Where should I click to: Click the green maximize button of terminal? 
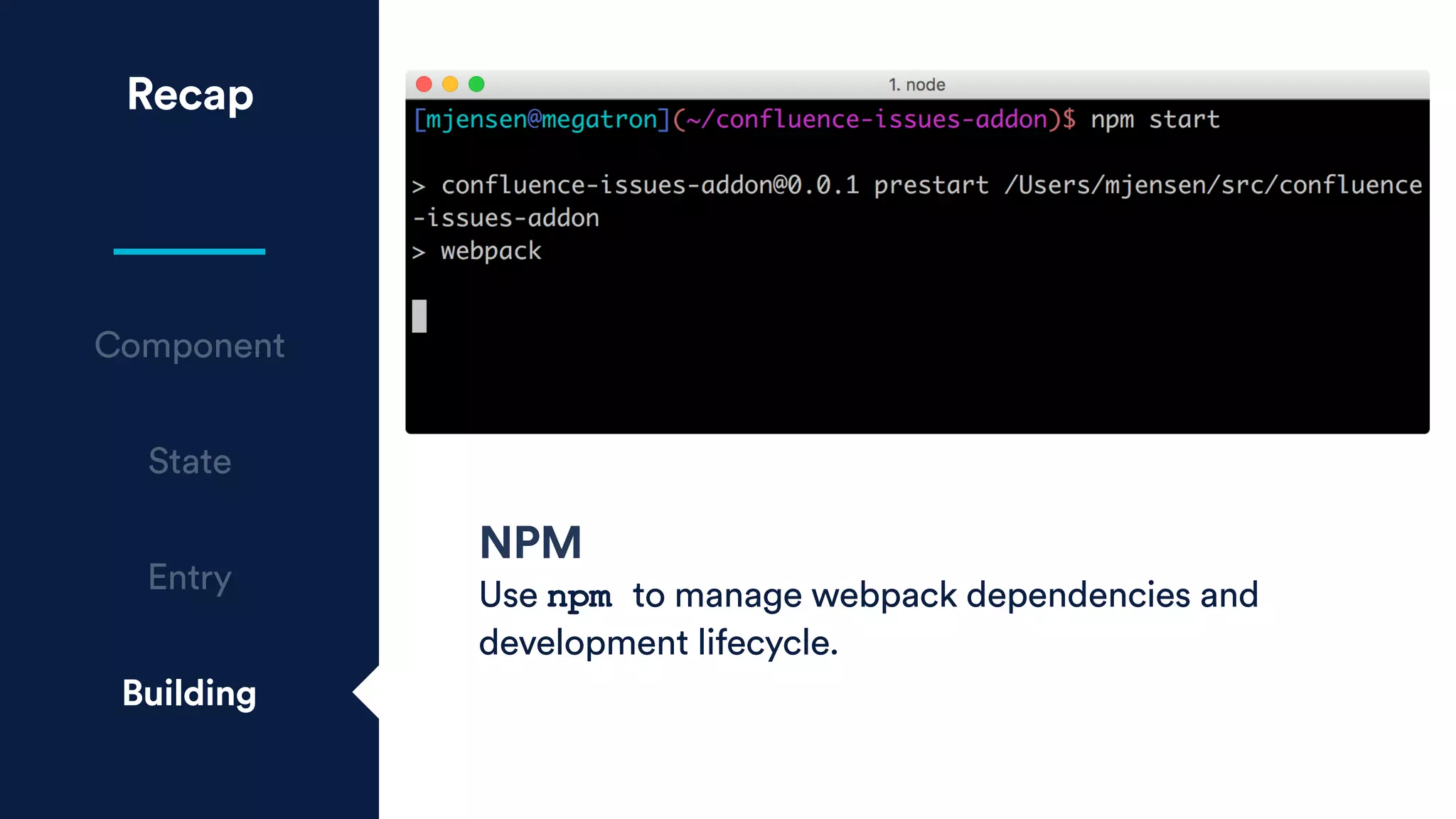coord(476,85)
